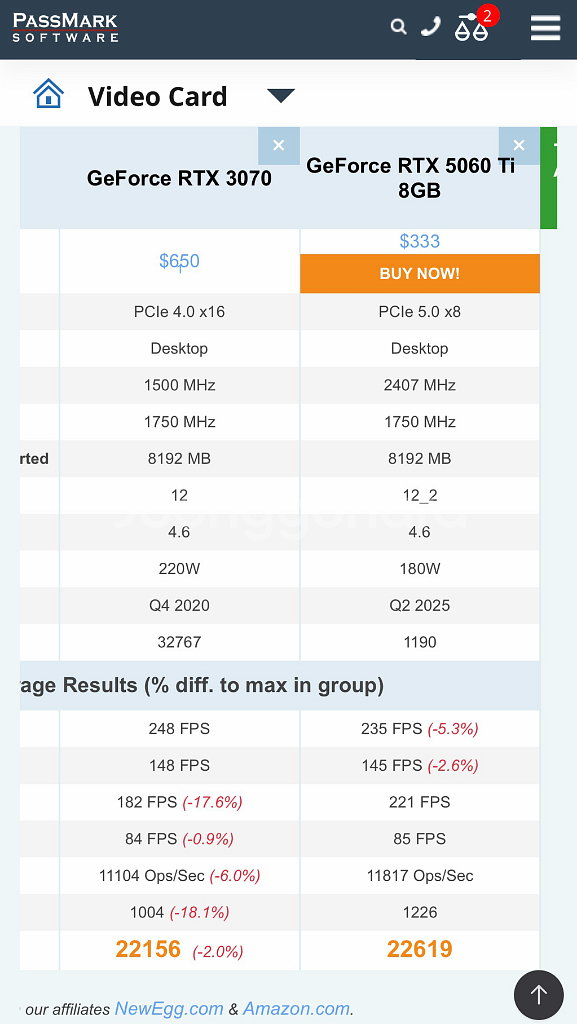Click the orange 22619 combined score
Screen dimensions: 577x1024
tap(419, 948)
